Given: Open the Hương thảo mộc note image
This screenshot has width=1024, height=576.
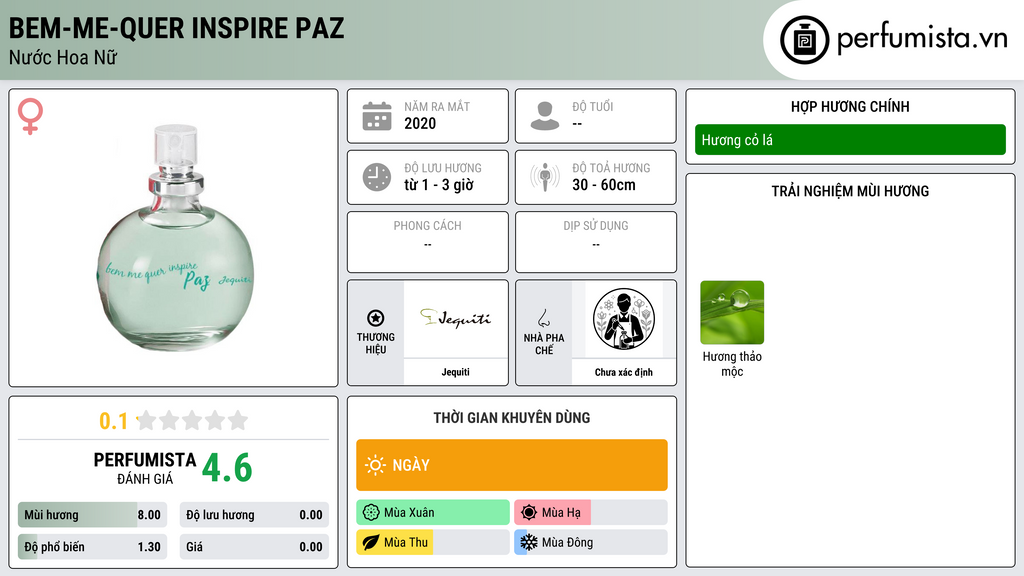Looking at the screenshot, I should pyautogui.click(x=732, y=312).
